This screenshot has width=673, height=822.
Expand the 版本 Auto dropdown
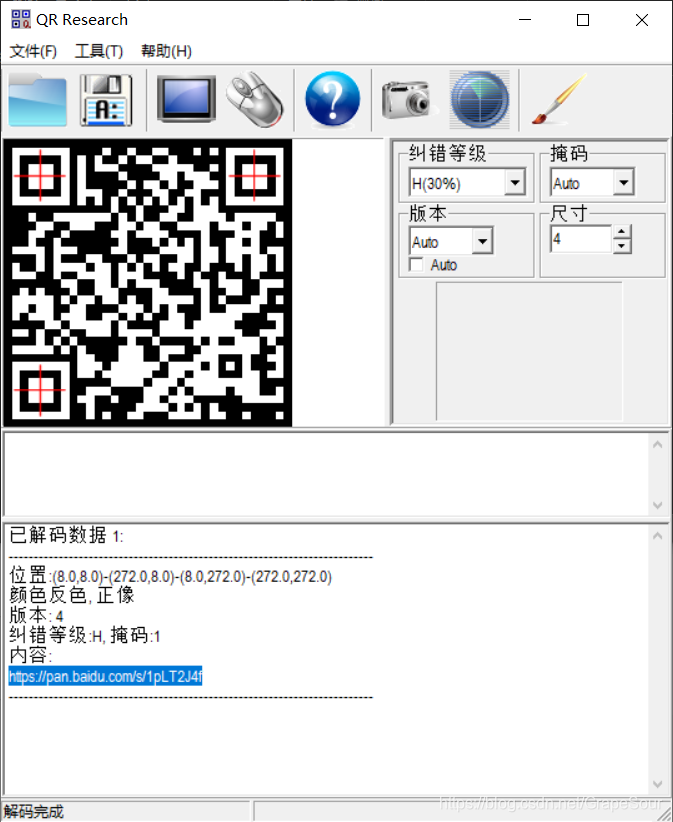(482, 242)
